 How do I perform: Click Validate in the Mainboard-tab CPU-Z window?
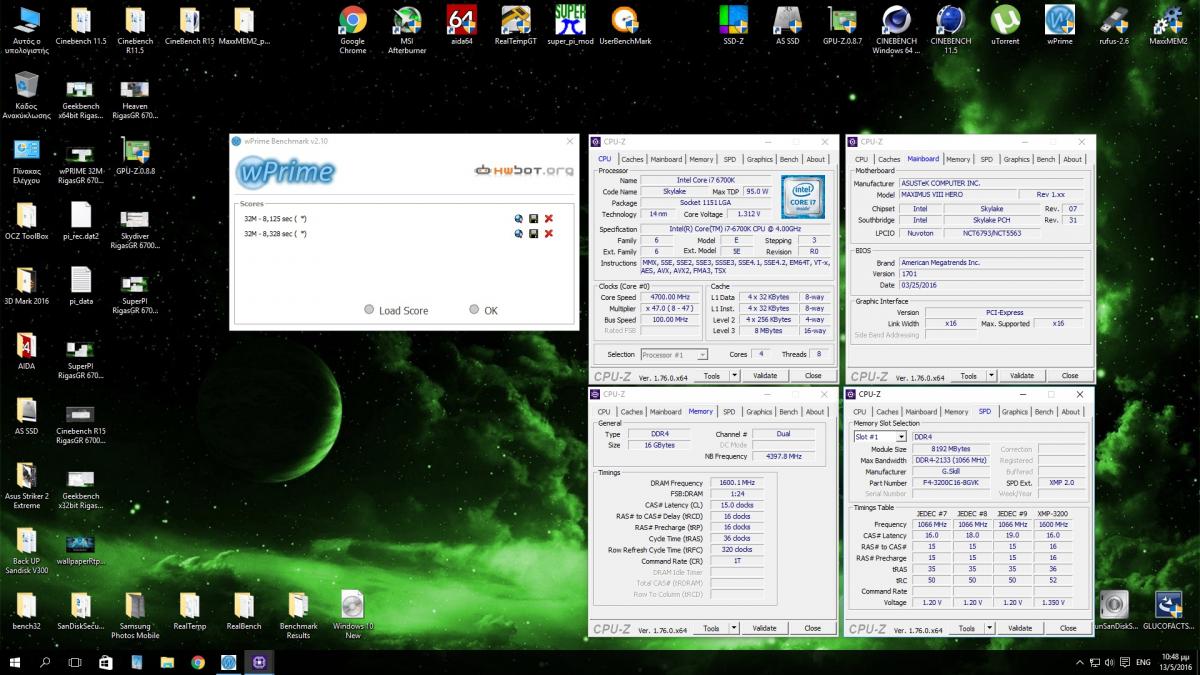[1022, 376]
